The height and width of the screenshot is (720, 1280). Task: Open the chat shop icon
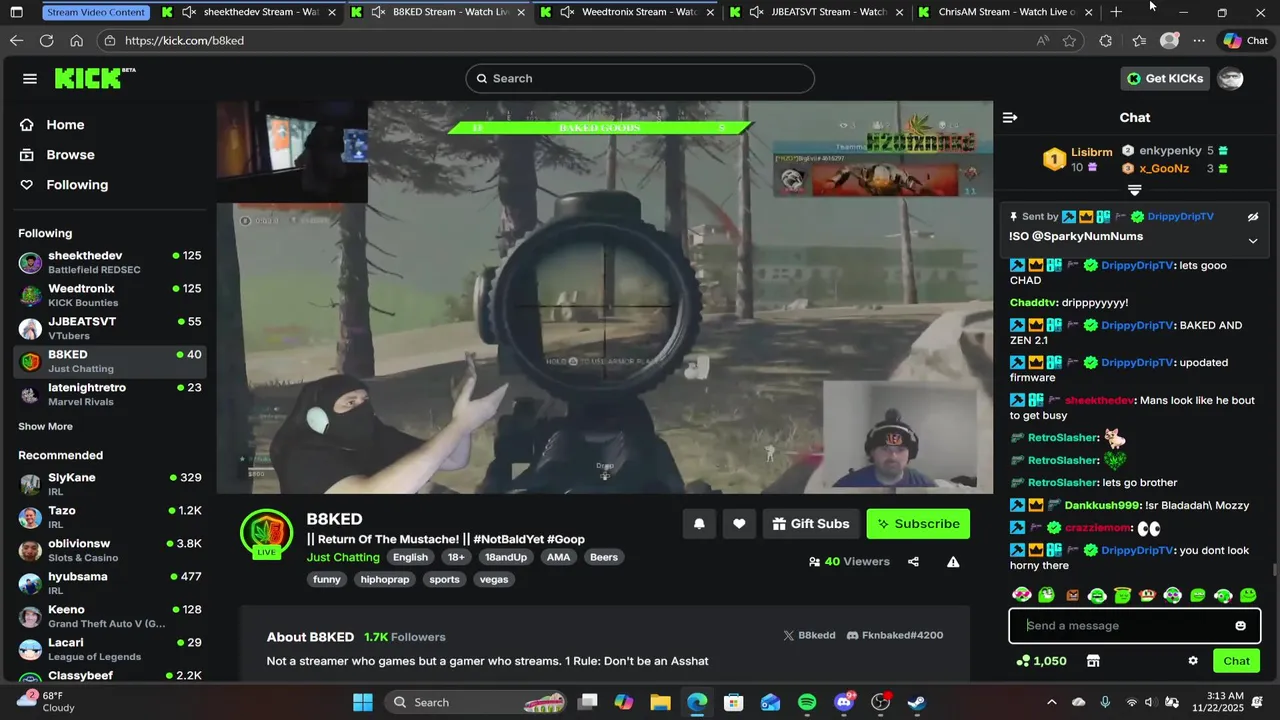point(1093,661)
